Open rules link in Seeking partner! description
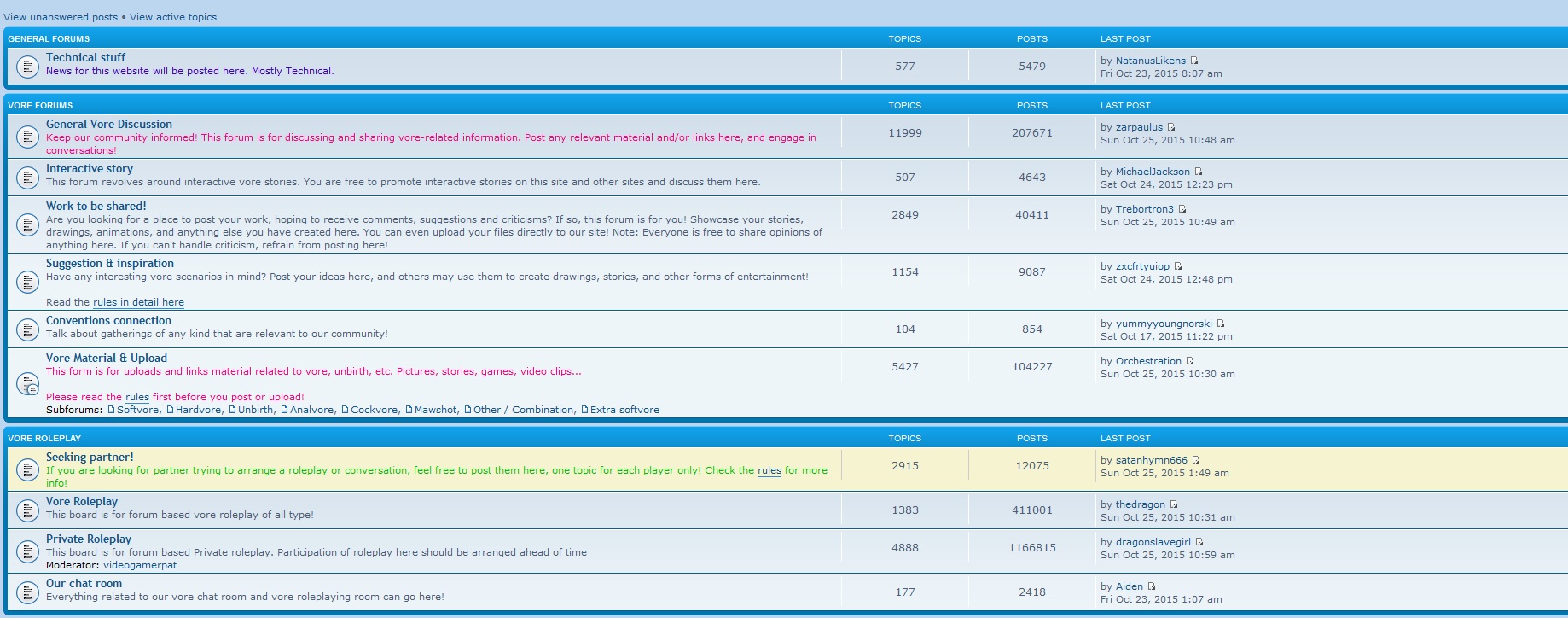The image size is (1568, 618). (769, 470)
